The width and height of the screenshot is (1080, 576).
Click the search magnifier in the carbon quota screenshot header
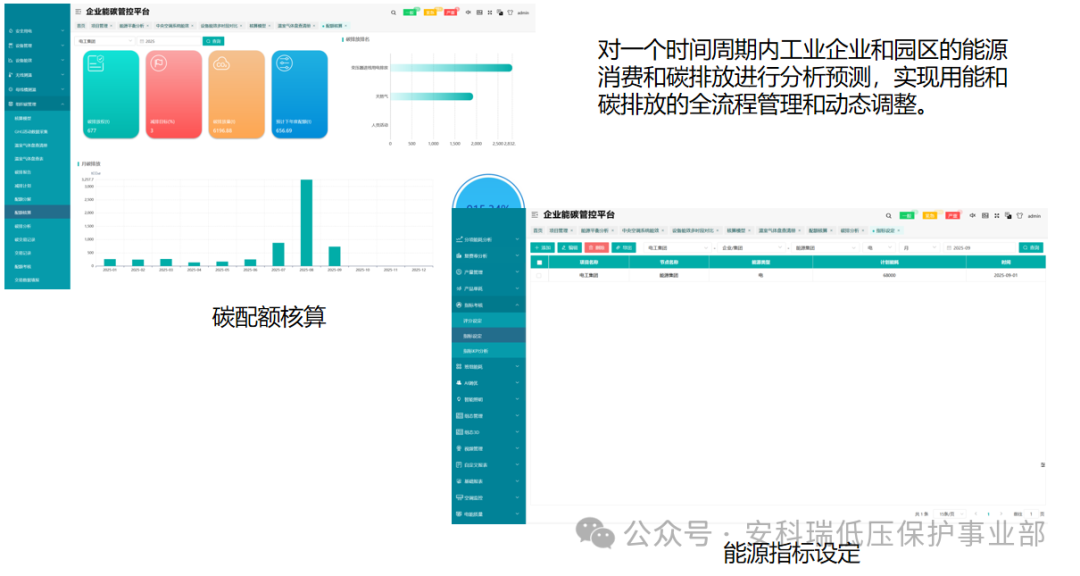[x=393, y=12]
